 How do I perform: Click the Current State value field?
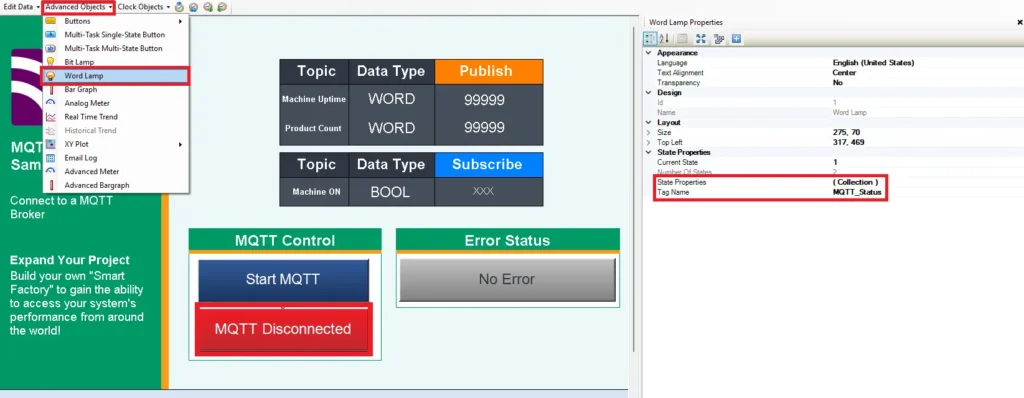click(927, 162)
